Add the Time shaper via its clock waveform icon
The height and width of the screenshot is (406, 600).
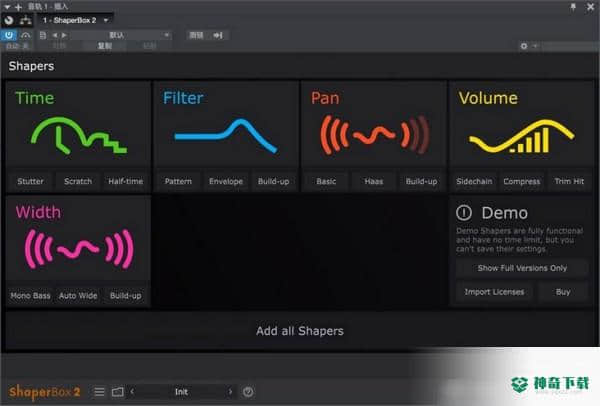[78, 136]
